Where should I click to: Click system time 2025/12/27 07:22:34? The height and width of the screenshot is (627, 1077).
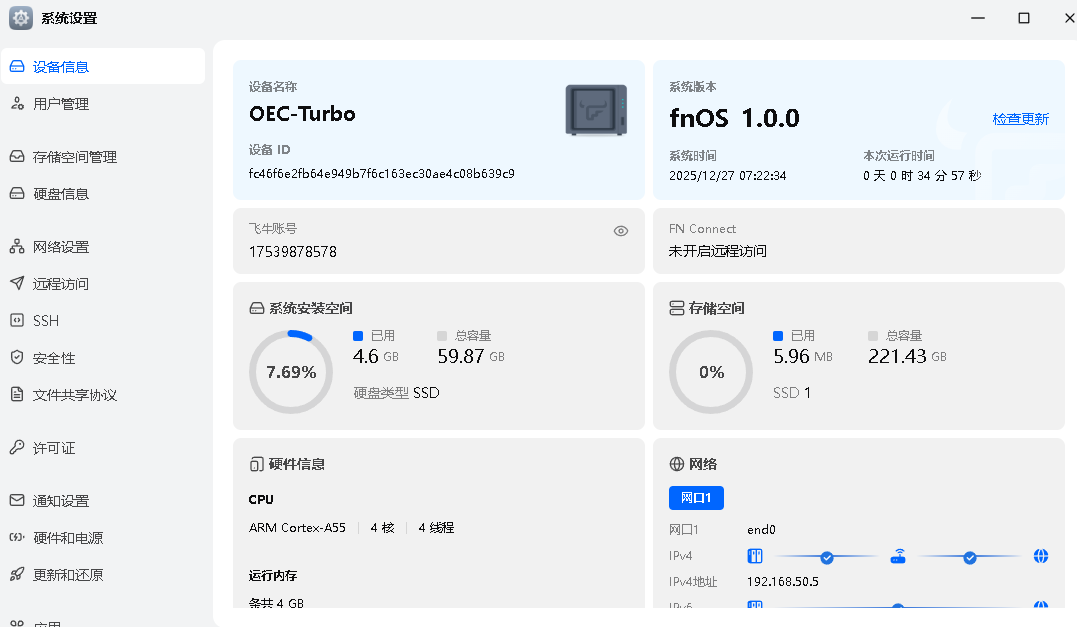click(727, 175)
